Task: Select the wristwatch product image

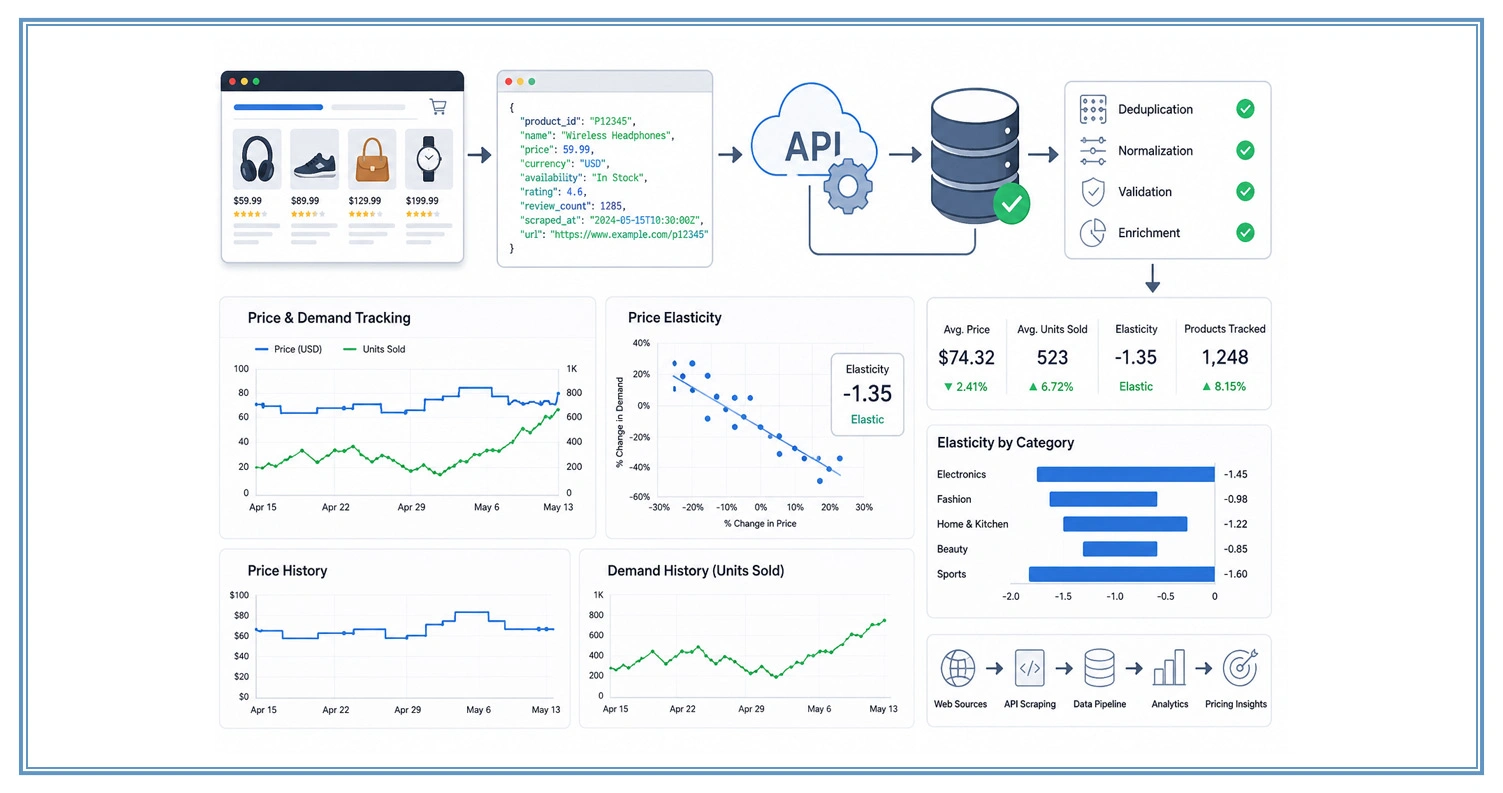Action: click(429, 159)
